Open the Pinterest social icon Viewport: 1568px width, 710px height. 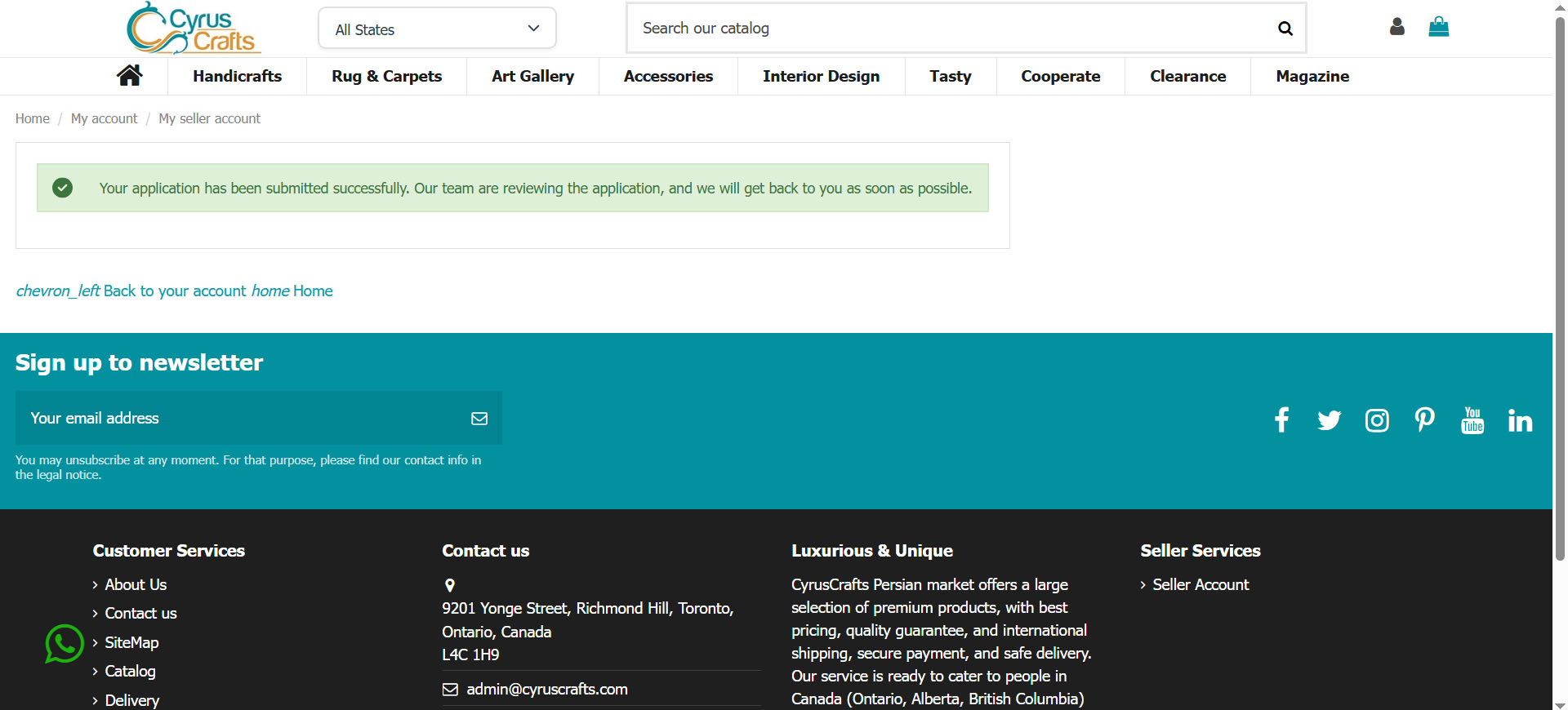click(1424, 420)
